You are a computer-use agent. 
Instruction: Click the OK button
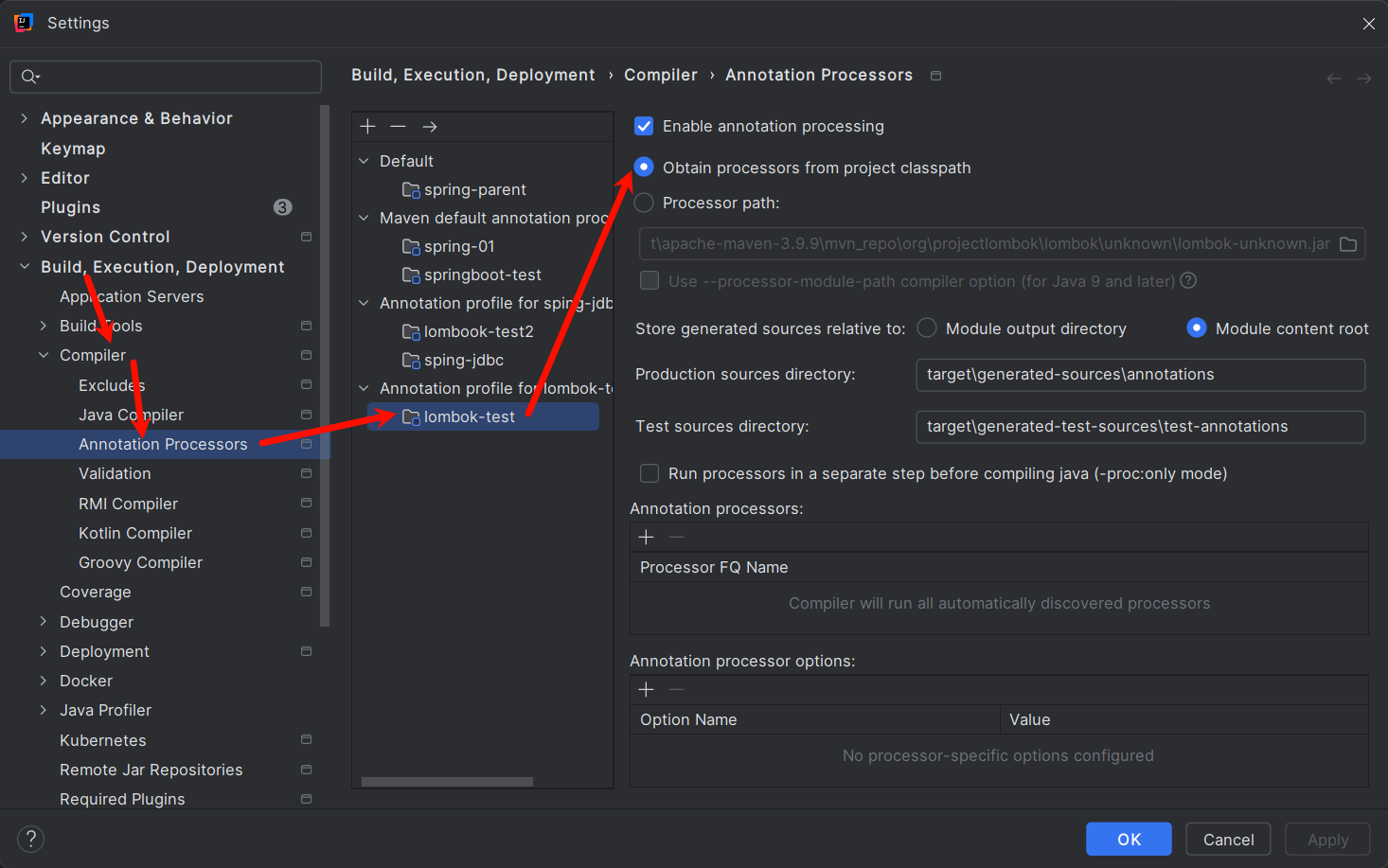point(1129,840)
